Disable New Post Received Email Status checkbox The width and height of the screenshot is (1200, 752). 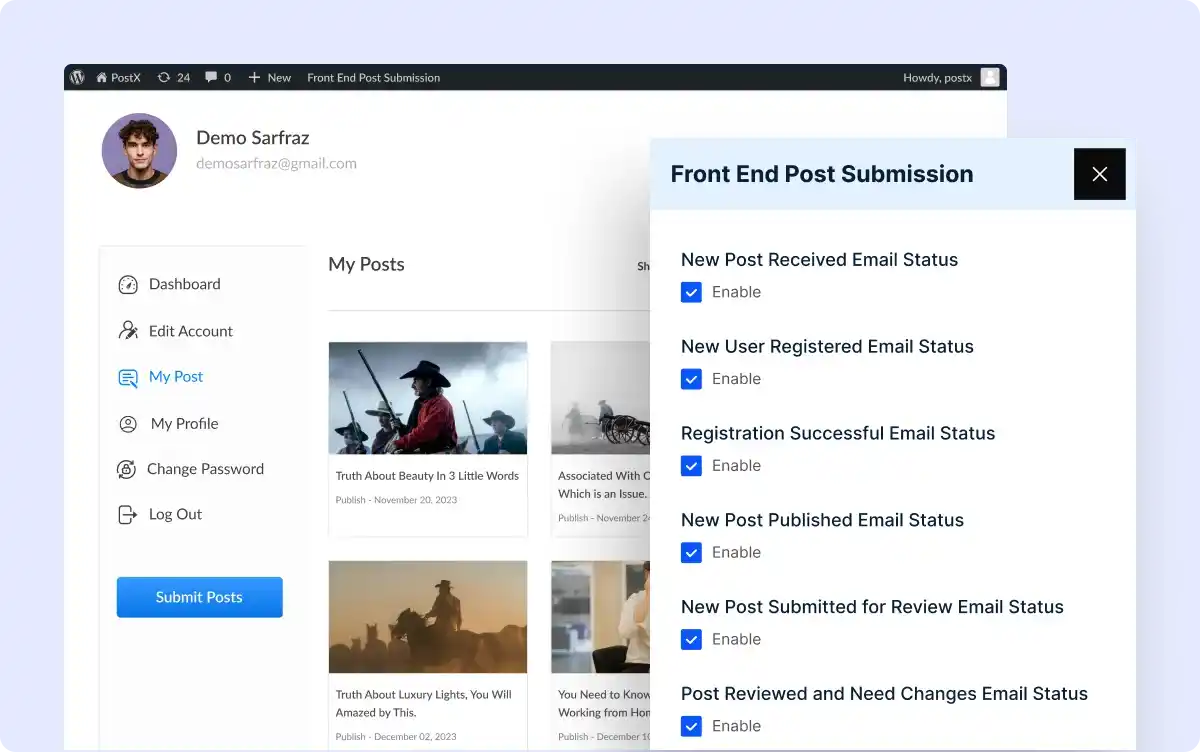(x=691, y=292)
